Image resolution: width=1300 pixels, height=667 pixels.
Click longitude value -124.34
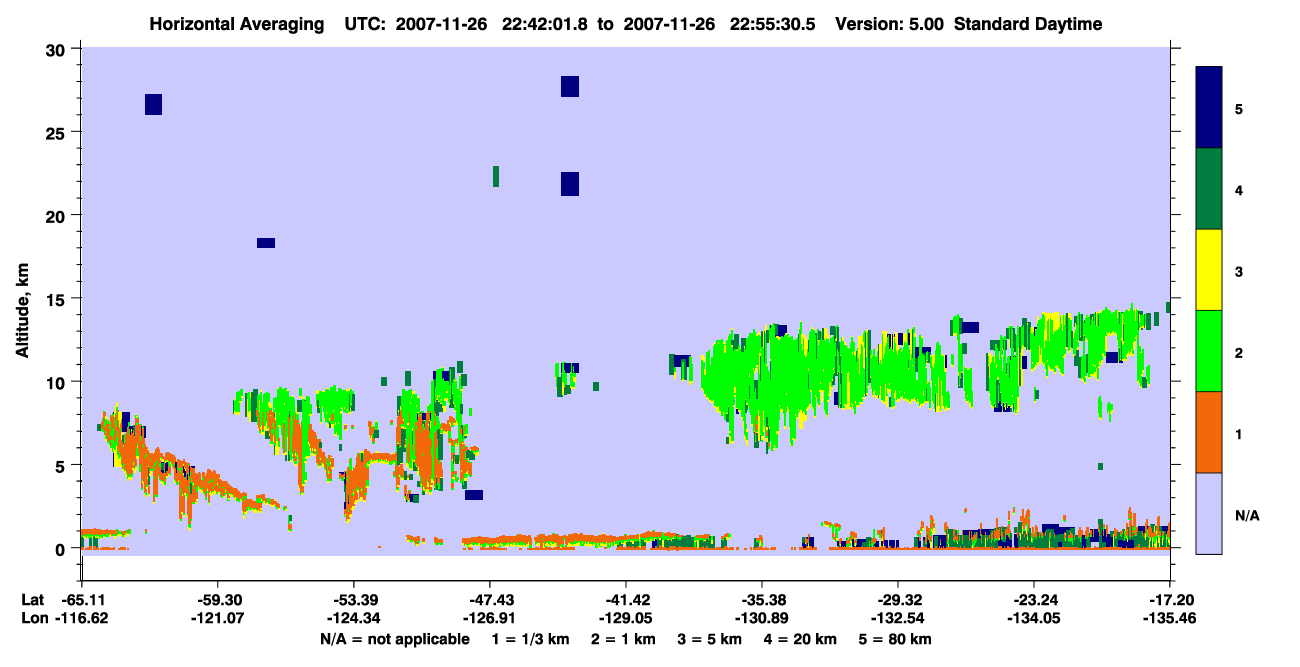tap(353, 619)
